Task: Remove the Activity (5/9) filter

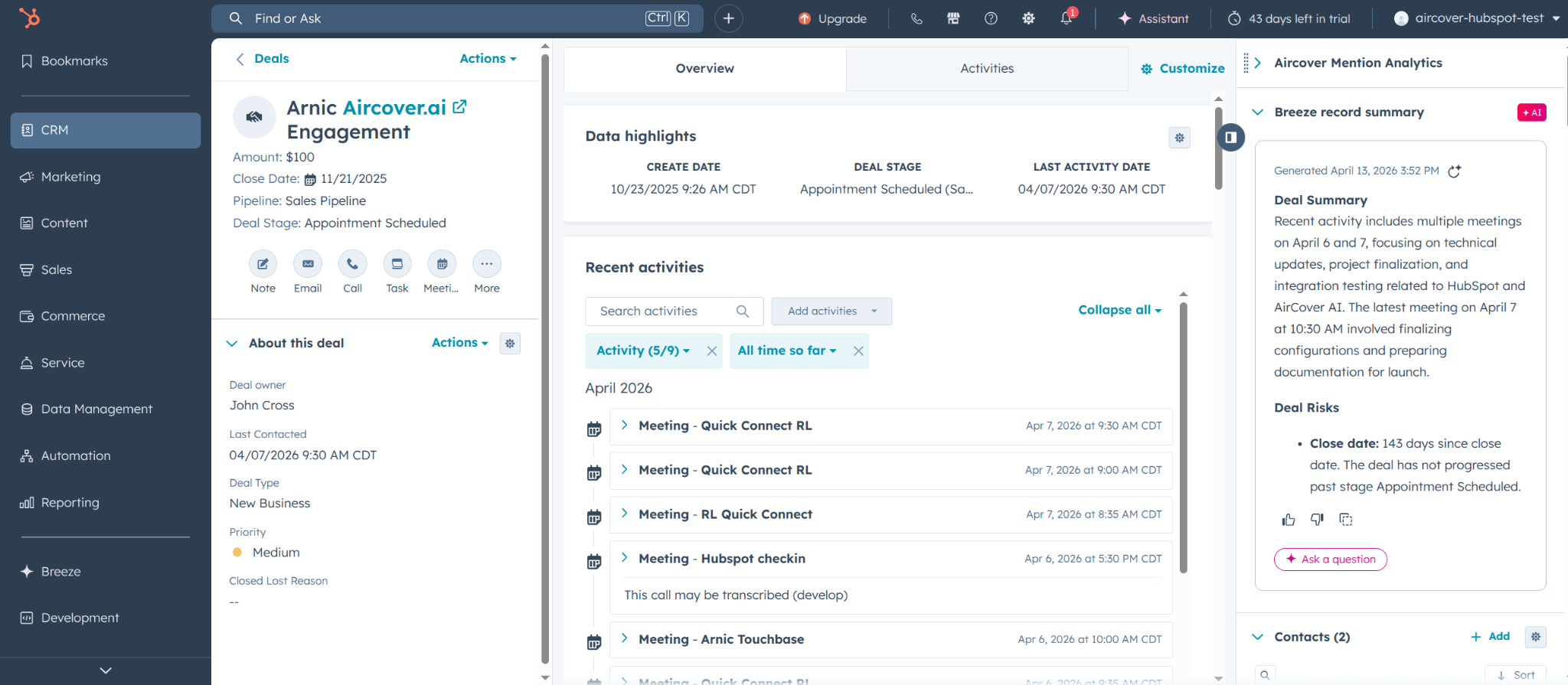Action: coord(711,351)
